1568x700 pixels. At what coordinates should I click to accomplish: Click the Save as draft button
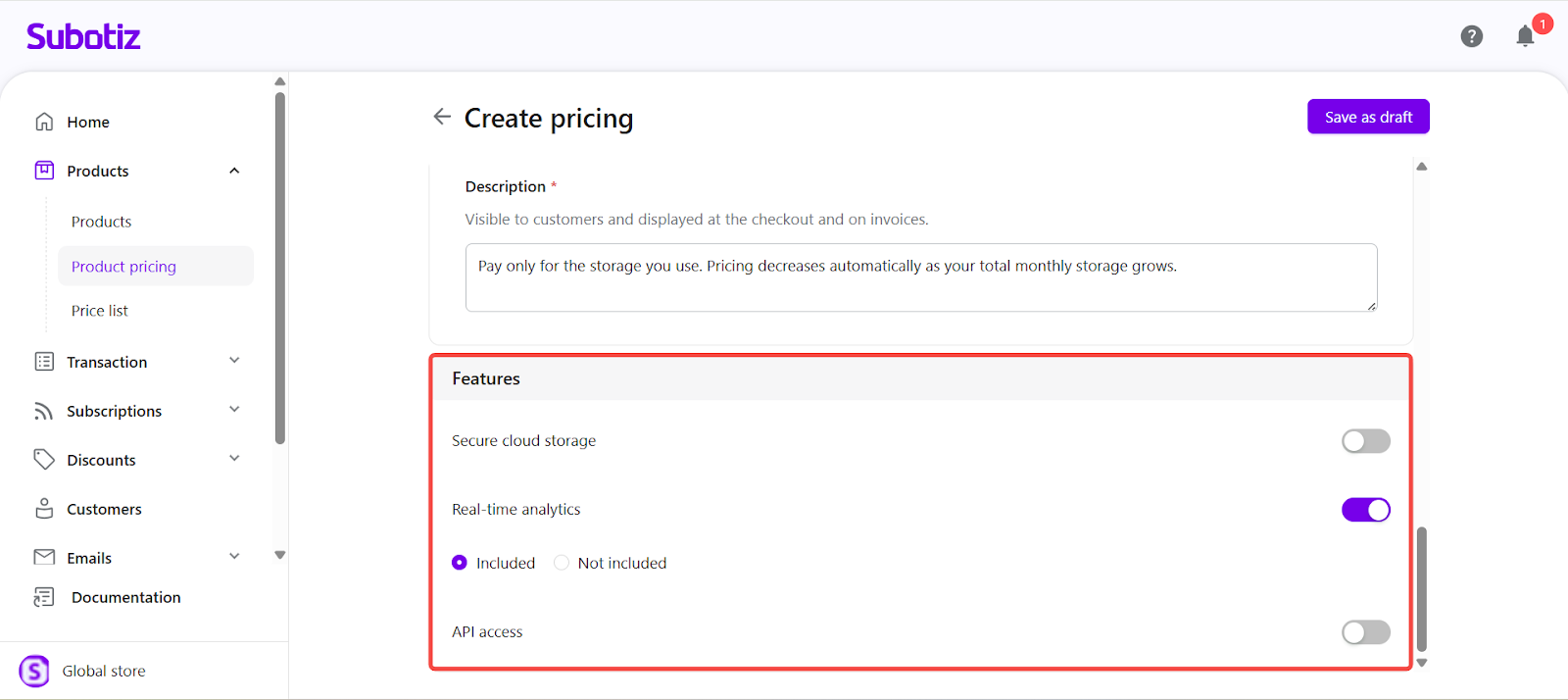click(x=1368, y=117)
